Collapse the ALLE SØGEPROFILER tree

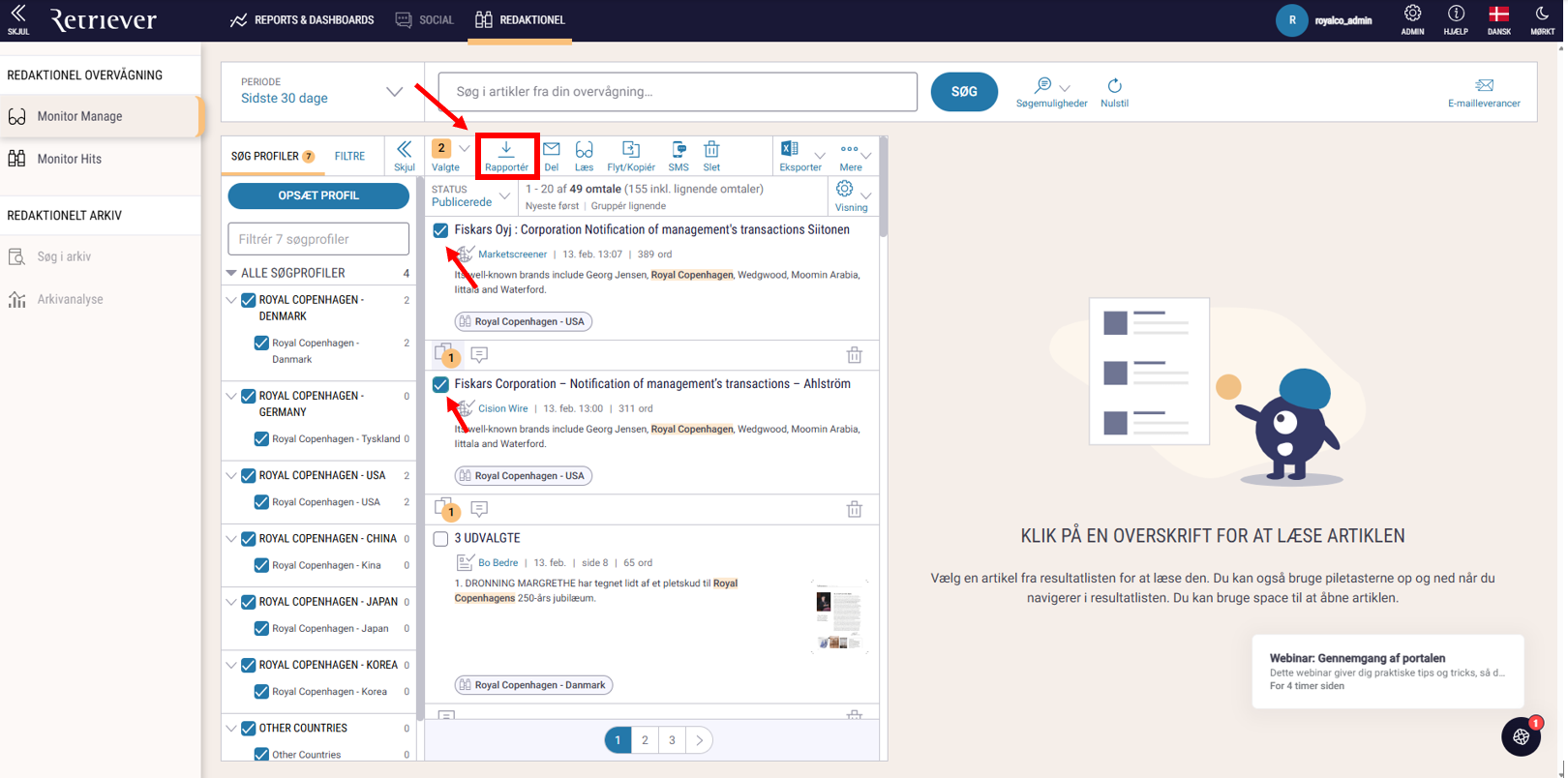(231, 273)
